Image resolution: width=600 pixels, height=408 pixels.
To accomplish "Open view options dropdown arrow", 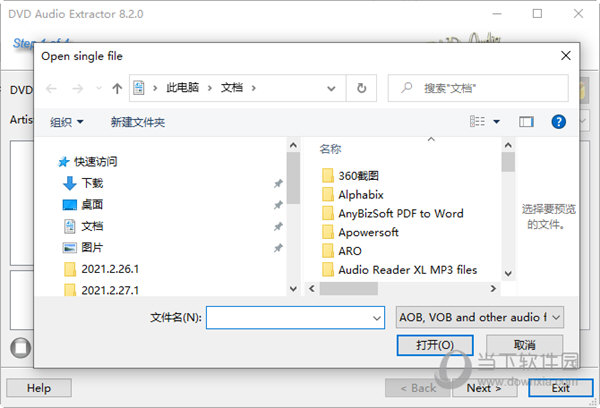I will tap(496, 122).
